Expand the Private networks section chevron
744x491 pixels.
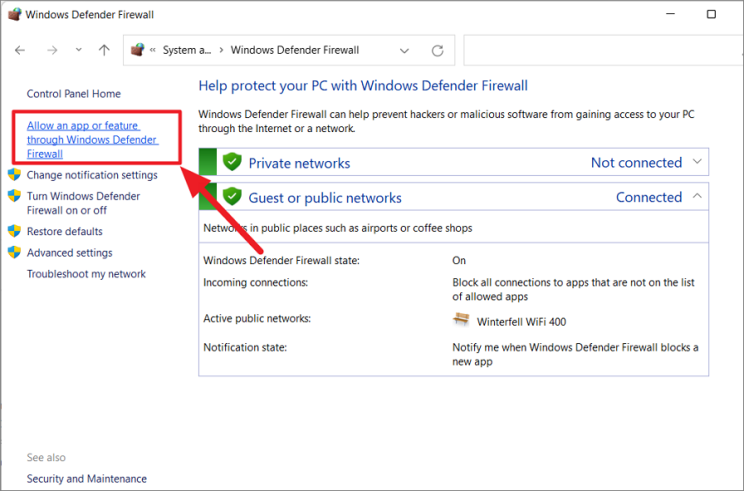pos(697,162)
